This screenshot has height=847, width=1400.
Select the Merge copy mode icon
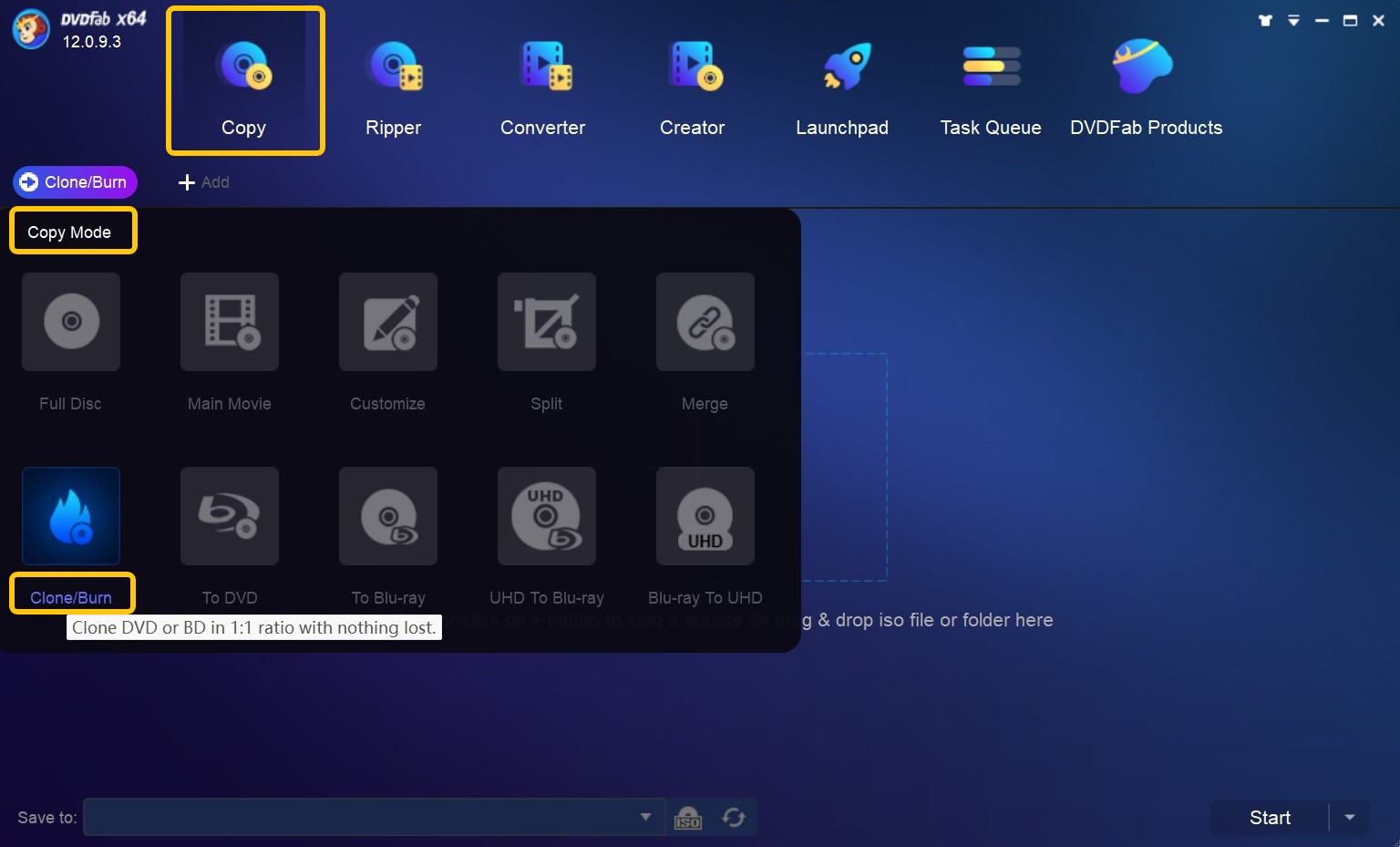[705, 322]
